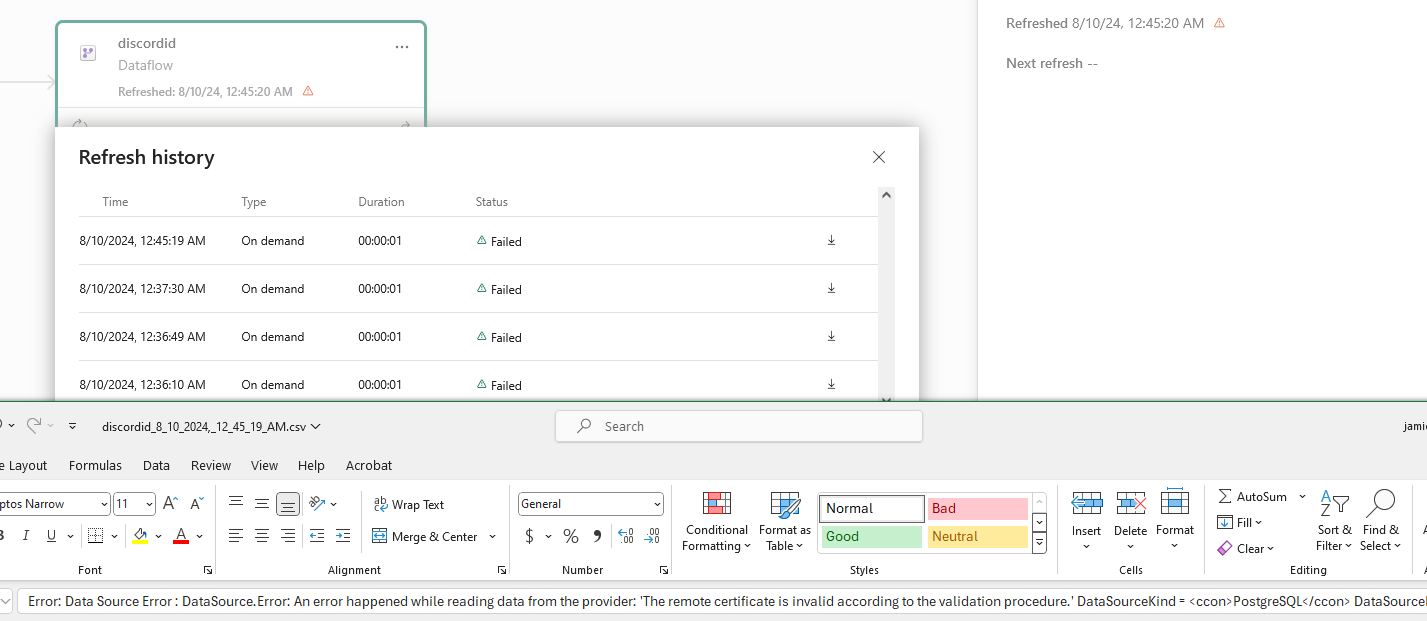Apply the Neutral cell style
The image size is (1427, 621).
pos(977,536)
